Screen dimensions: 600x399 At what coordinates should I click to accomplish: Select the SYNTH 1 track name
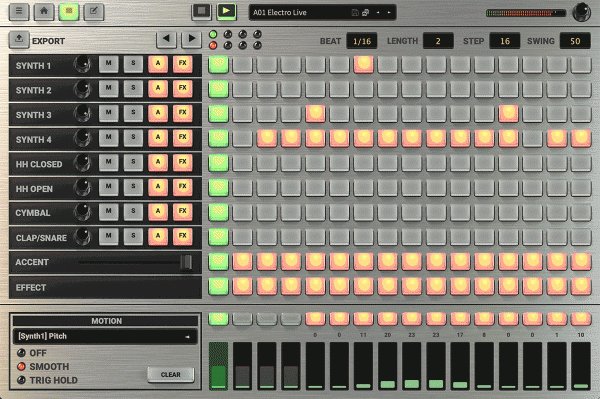click(33, 66)
